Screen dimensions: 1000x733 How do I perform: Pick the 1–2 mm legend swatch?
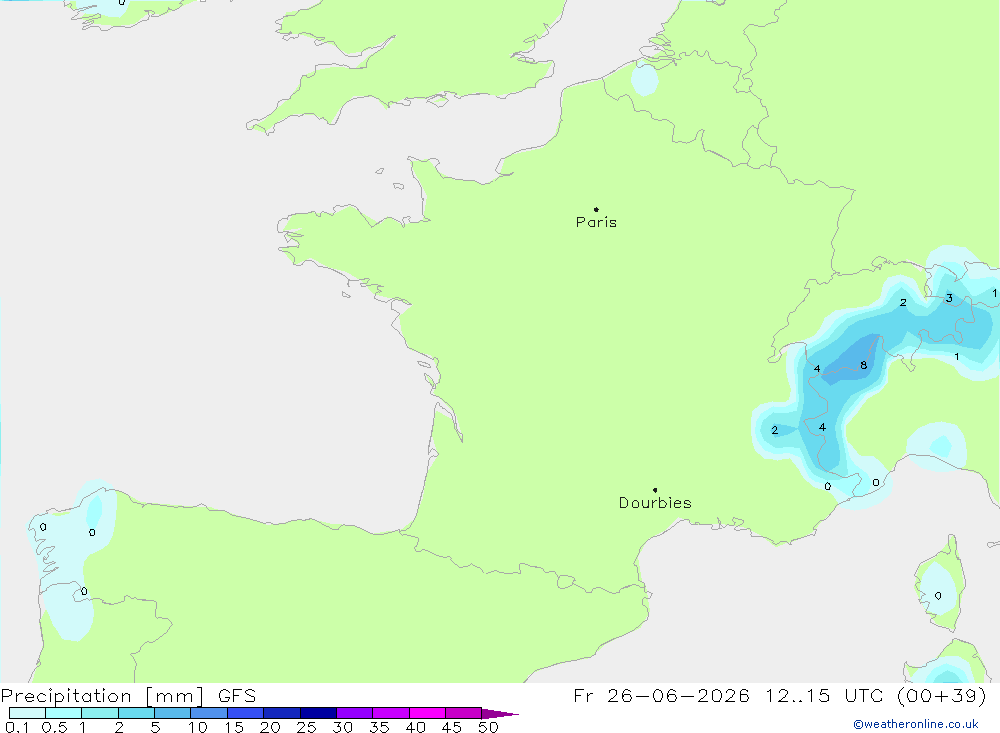100,713
